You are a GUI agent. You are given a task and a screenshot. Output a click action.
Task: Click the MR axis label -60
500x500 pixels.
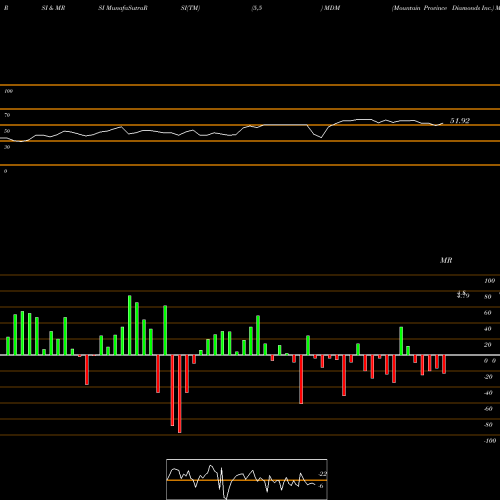488,409
